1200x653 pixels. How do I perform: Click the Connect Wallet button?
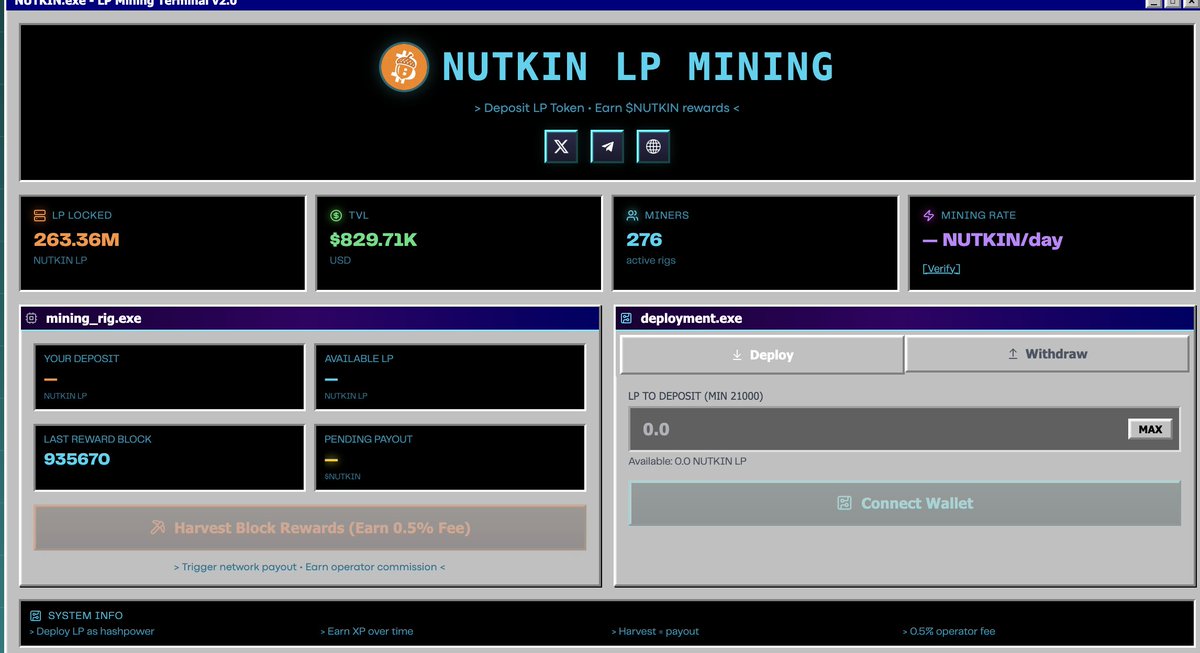point(905,503)
